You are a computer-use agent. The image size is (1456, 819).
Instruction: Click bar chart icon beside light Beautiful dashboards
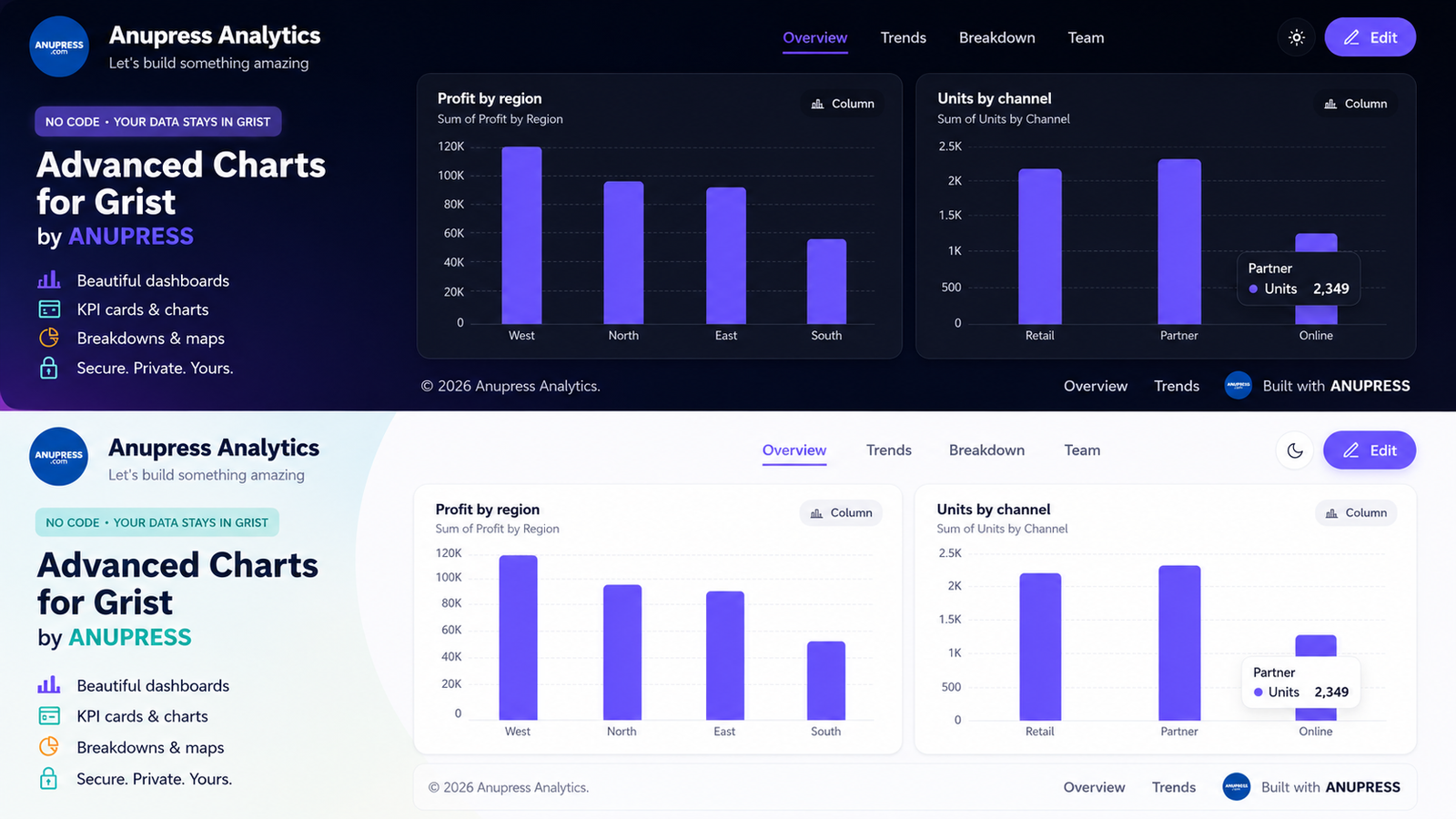click(49, 684)
